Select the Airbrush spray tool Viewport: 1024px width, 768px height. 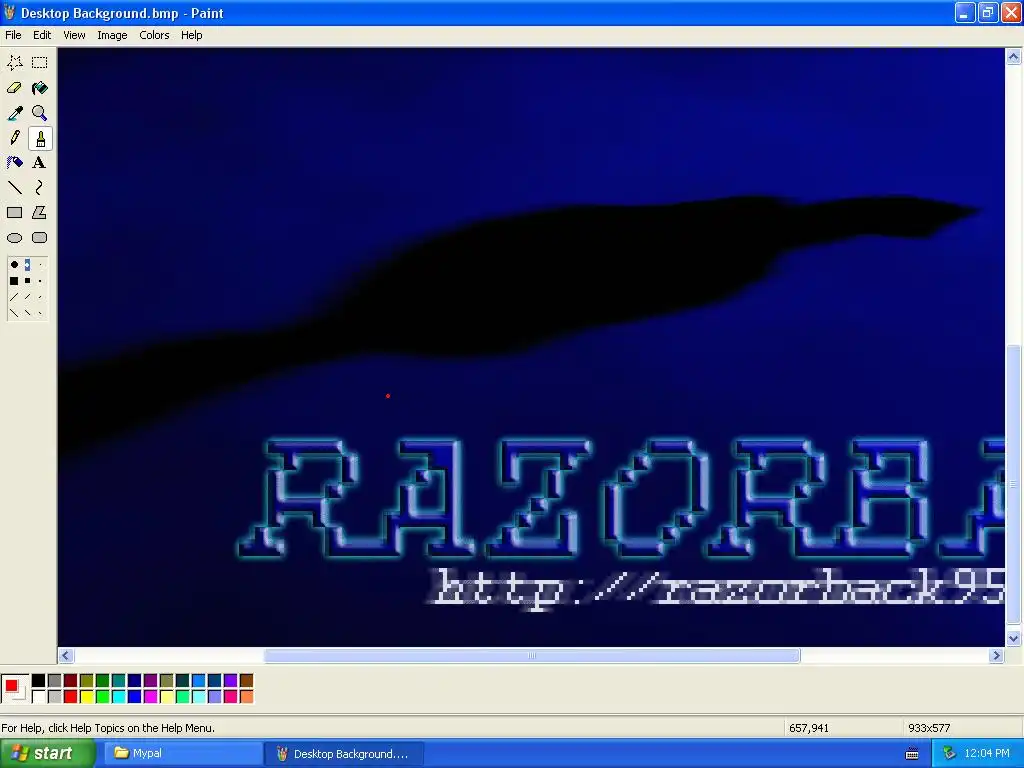[14, 163]
